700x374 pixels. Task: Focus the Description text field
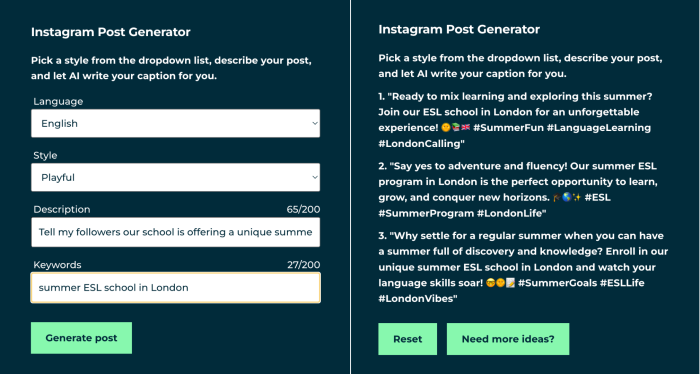coord(175,232)
